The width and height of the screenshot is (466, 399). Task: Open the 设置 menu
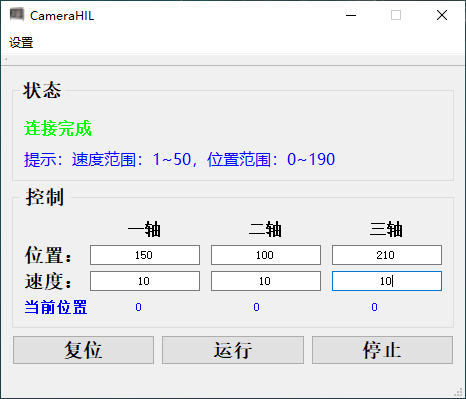(21, 43)
